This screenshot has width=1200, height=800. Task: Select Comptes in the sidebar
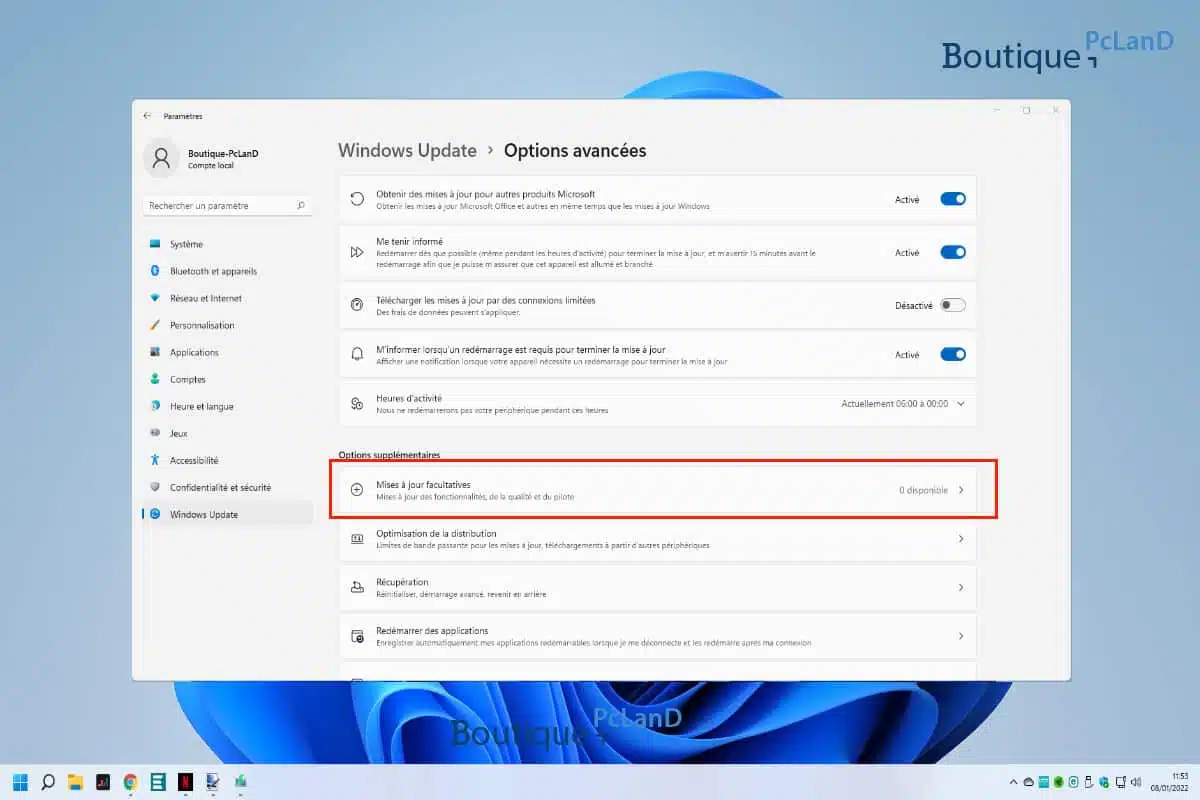(x=228, y=379)
